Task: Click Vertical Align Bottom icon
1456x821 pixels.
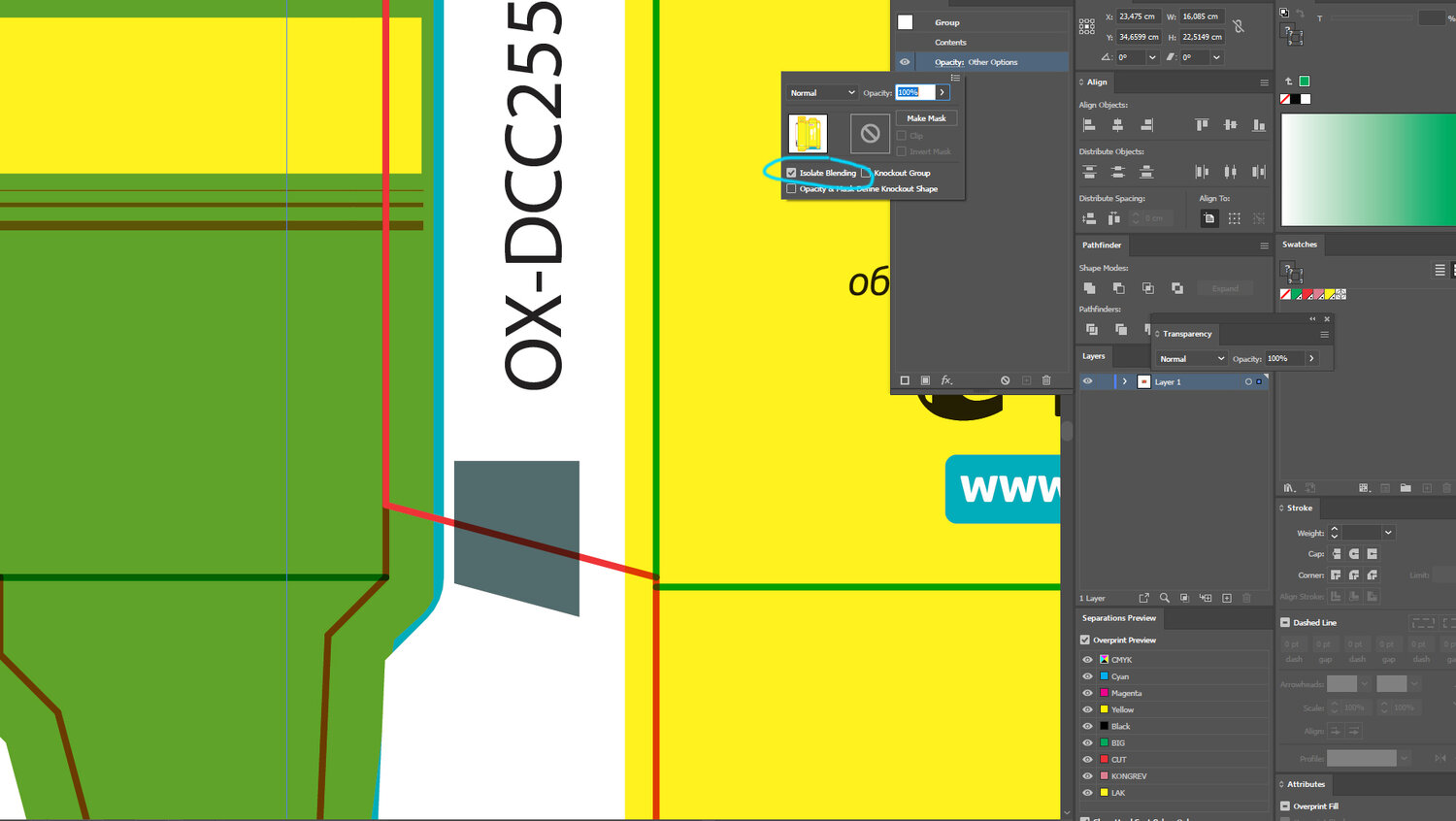Action: tap(1259, 125)
